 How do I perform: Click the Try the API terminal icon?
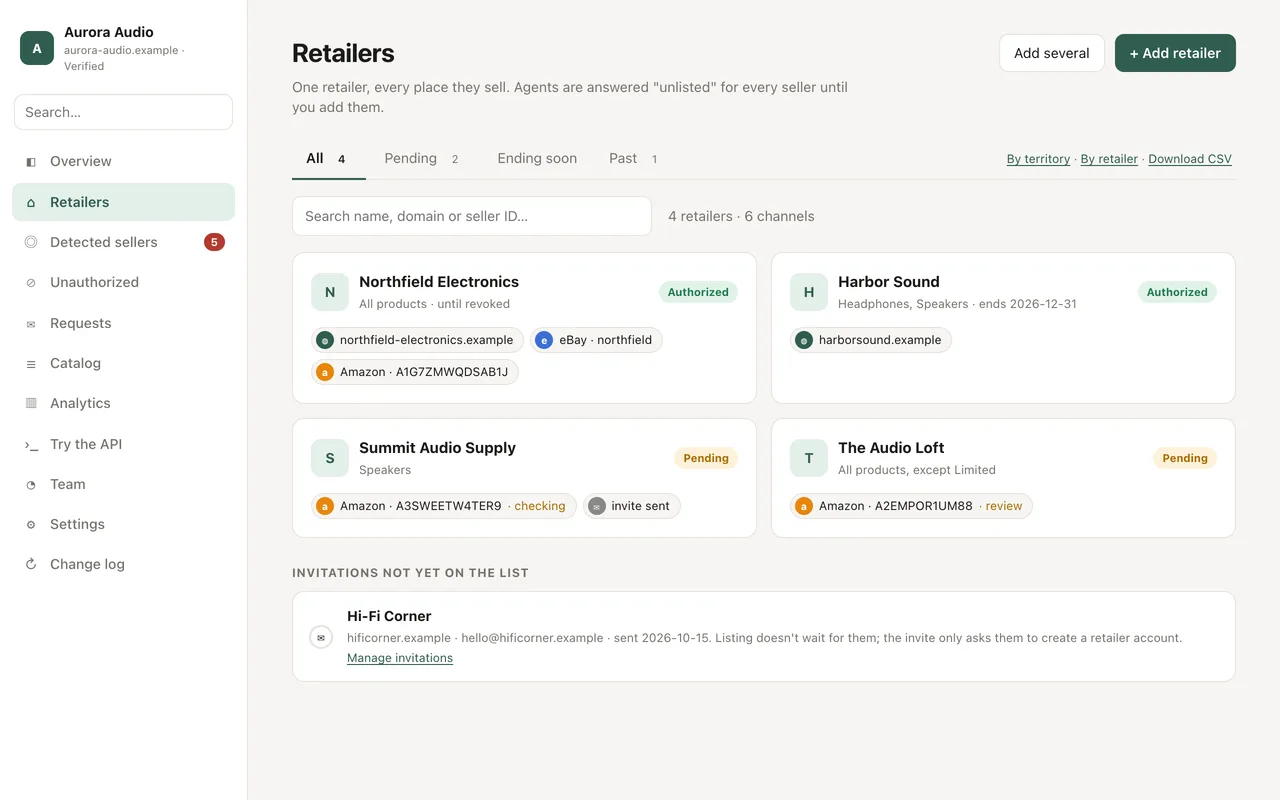click(x=31, y=445)
